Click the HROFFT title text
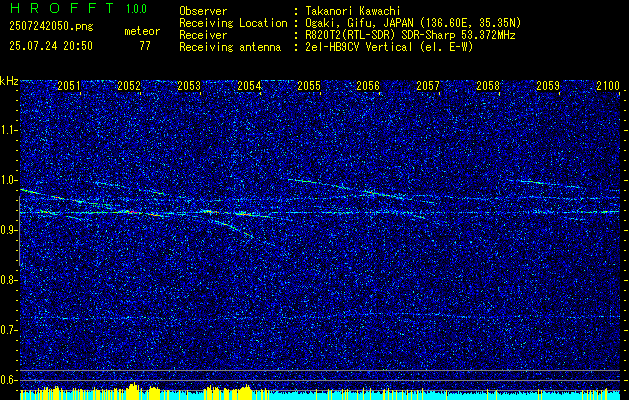 (x=62, y=8)
